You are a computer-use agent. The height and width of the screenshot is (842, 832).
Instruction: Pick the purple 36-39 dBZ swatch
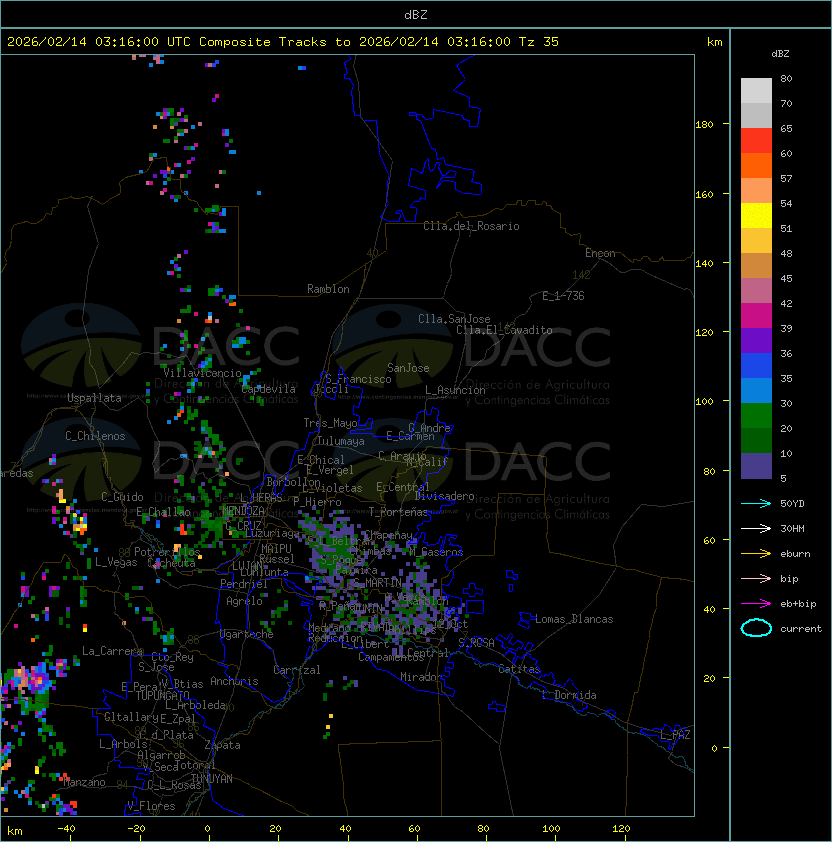756,340
